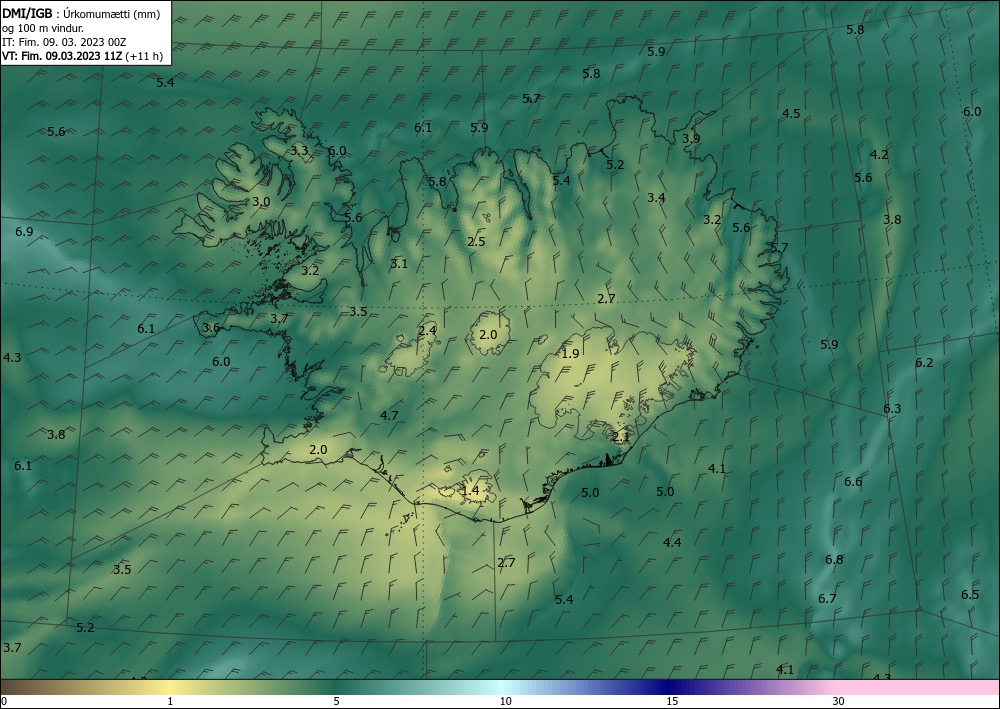The image size is (1000, 709).
Task: Click the map value "4.4"
Action: 672,543
